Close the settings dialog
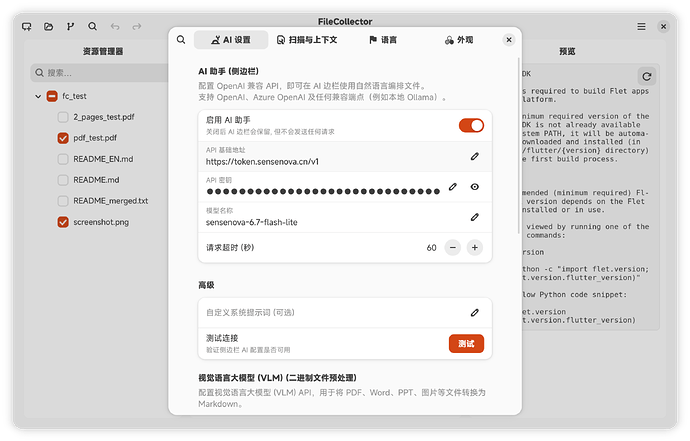 (509, 40)
